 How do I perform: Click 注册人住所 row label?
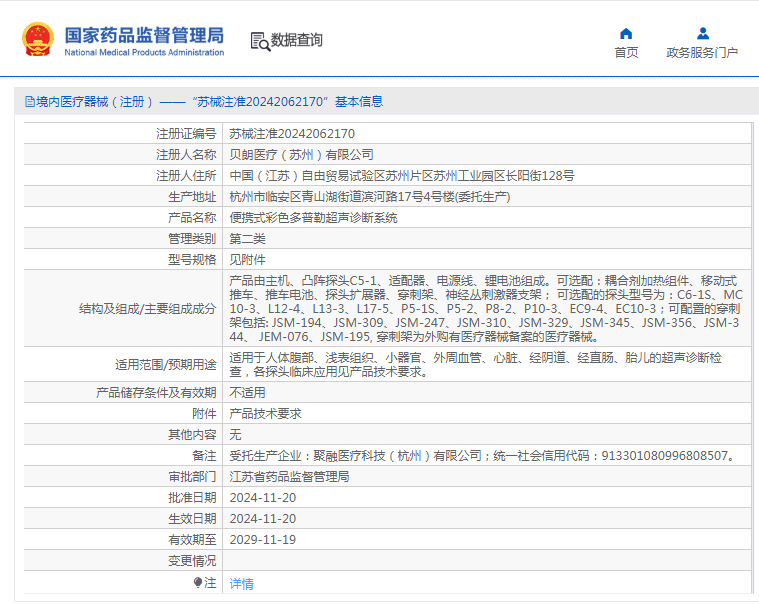(186, 176)
